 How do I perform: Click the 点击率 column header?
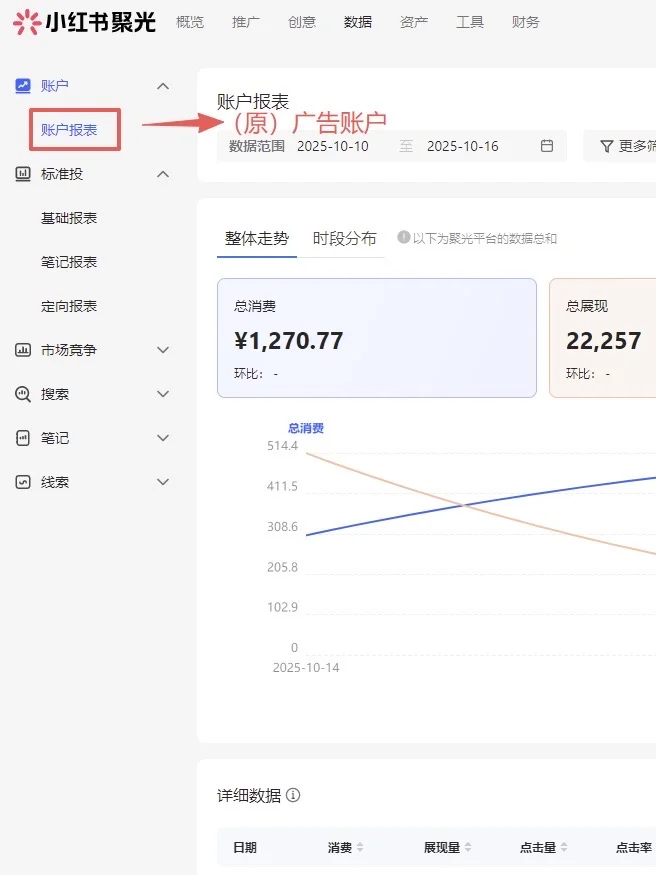[x=634, y=848]
